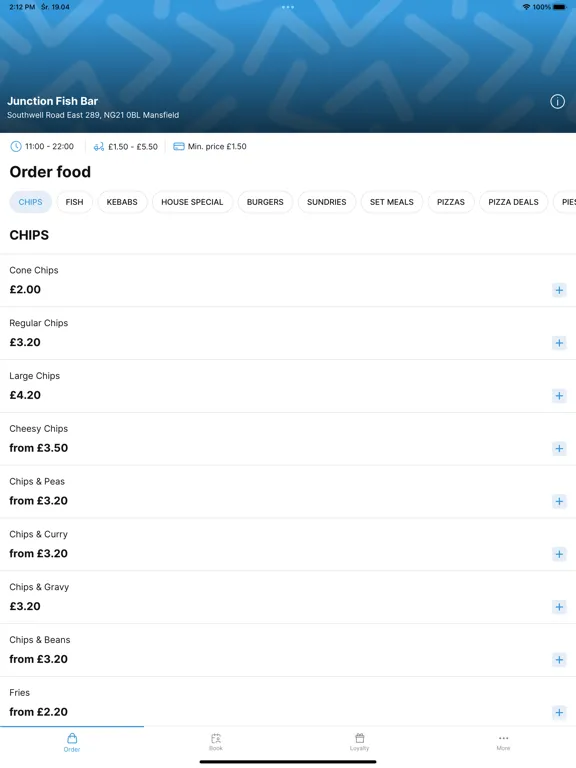Tap the Regular Chips item name
Viewport: 576px width, 768px height.
pos(39,323)
